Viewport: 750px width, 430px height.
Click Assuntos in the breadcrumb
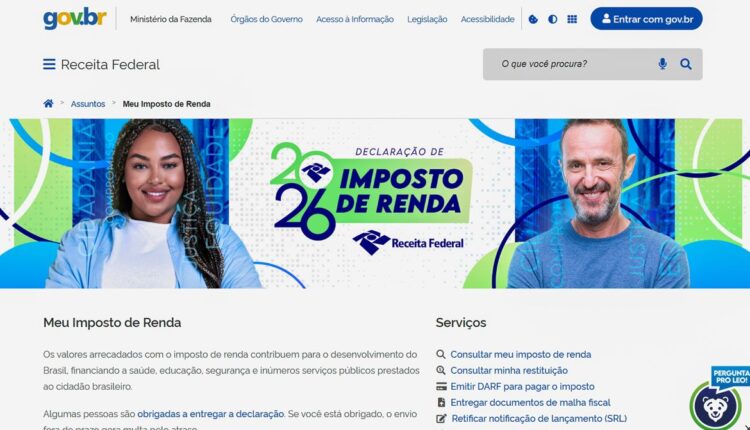click(88, 104)
